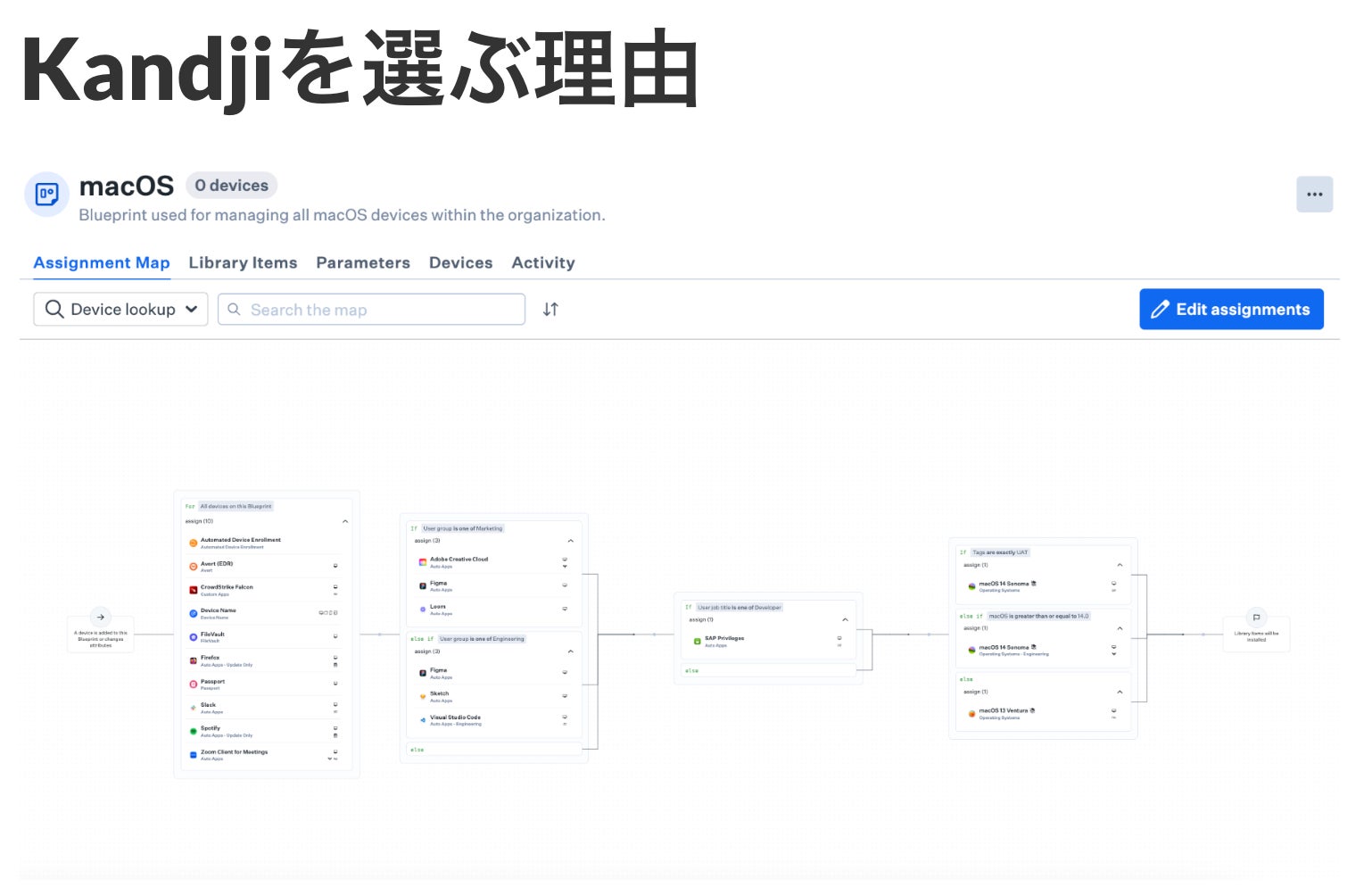The height and width of the screenshot is (896, 1372).
Task: Switch to the Assignment Map tab
Action: (102, 262)
